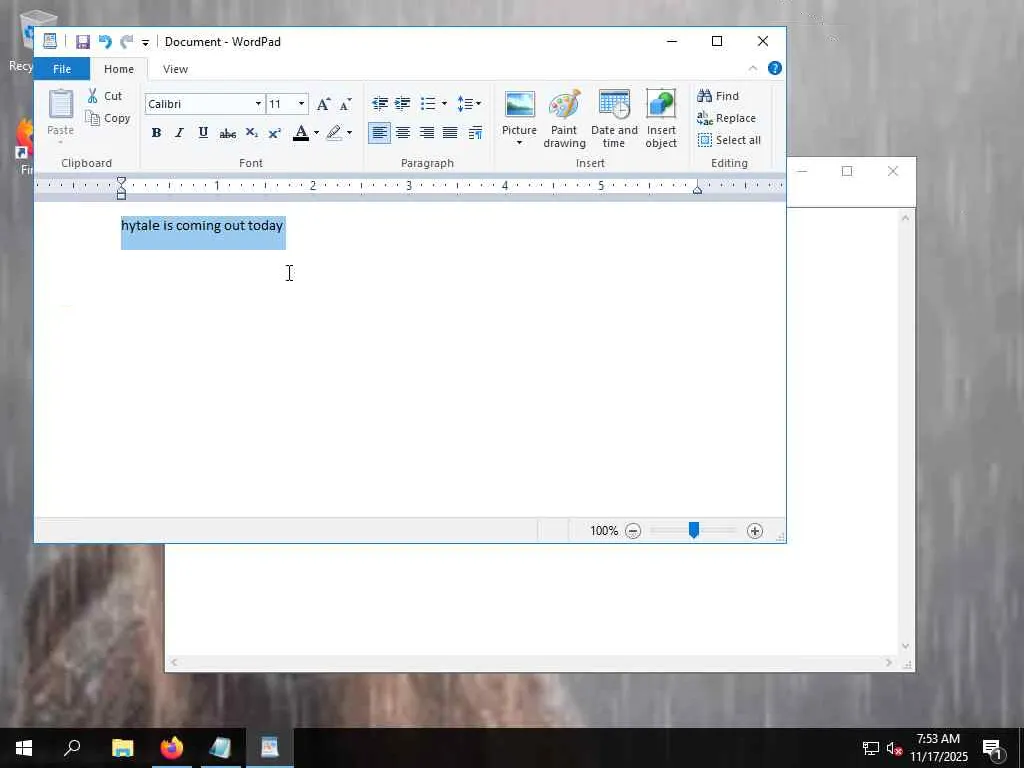Apply the black text color swatch
Image resolution: width=1024 pixels, height=768 pixels.
pyautogui.click(x=300, y=133)
